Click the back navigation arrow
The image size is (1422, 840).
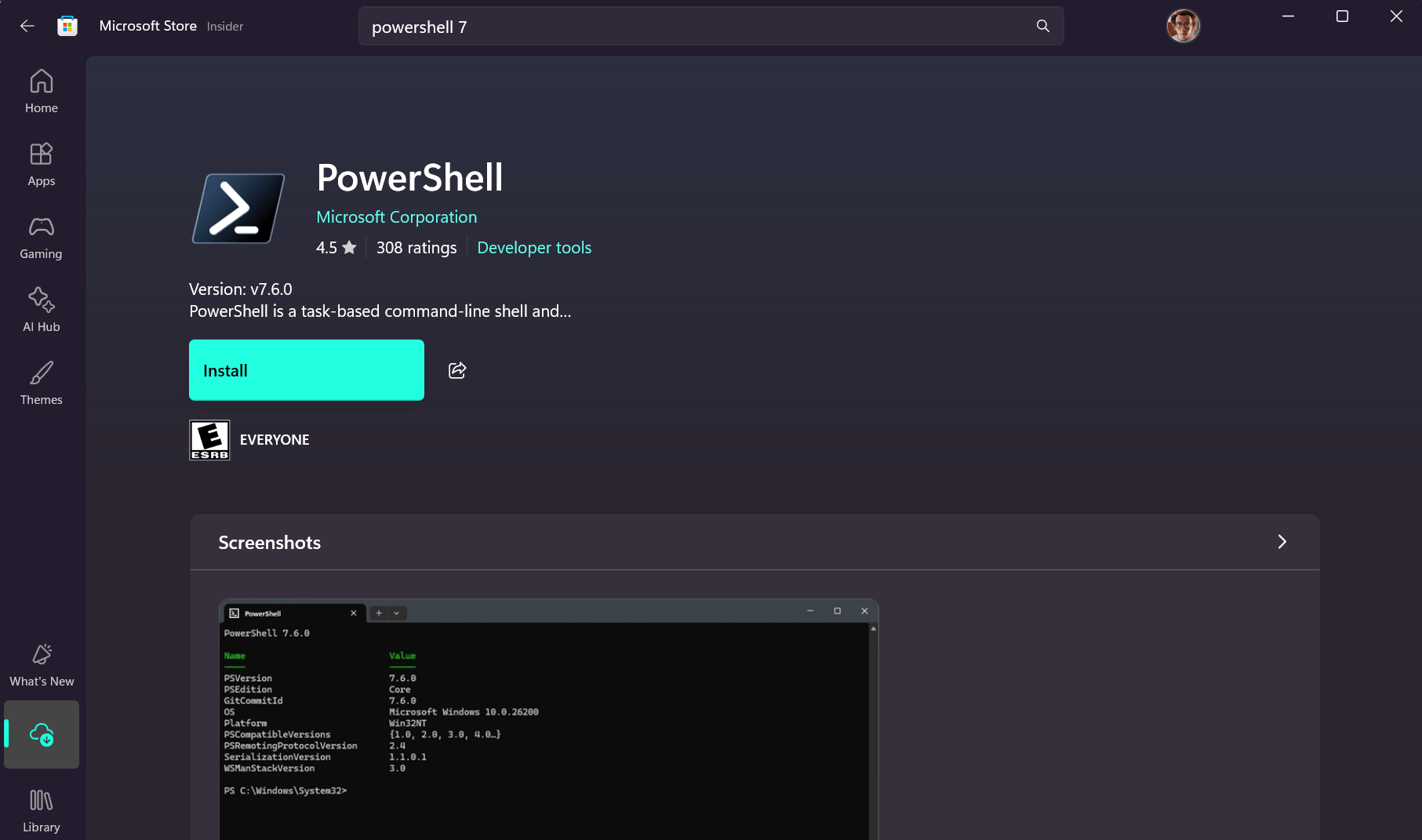click(27, 25)
